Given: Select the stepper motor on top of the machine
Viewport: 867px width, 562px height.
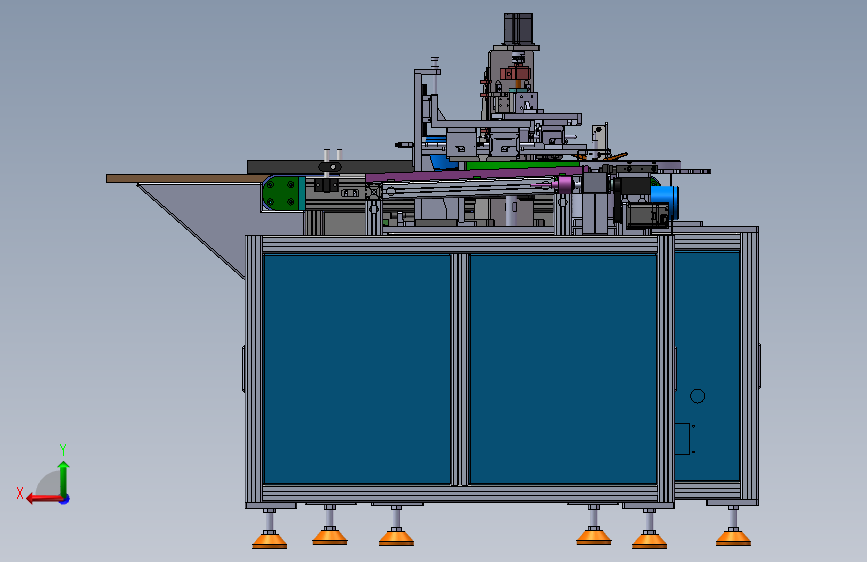Looking at the screenshot, I should click(x=519, y=29).
